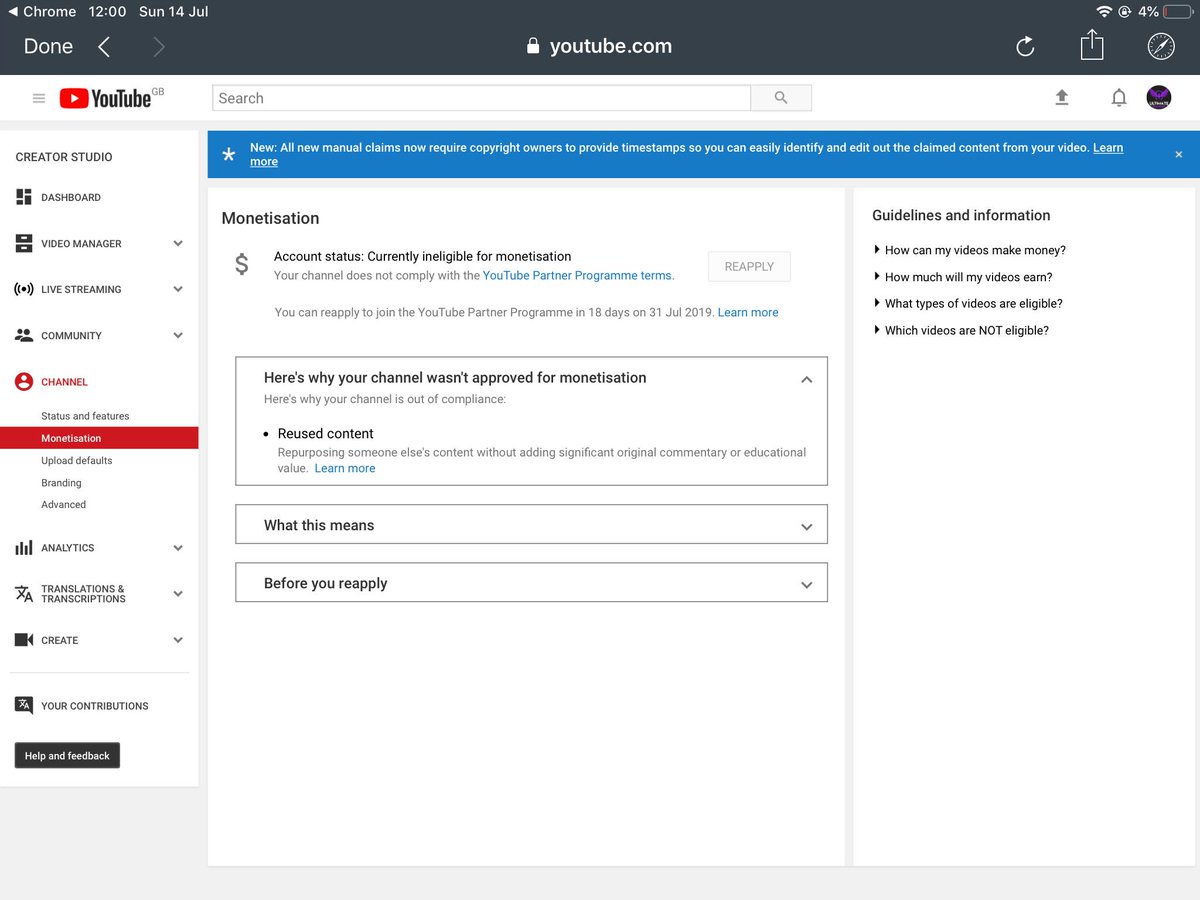Click the search magnifier button
Screen dimensions: 1200x900
781,98
